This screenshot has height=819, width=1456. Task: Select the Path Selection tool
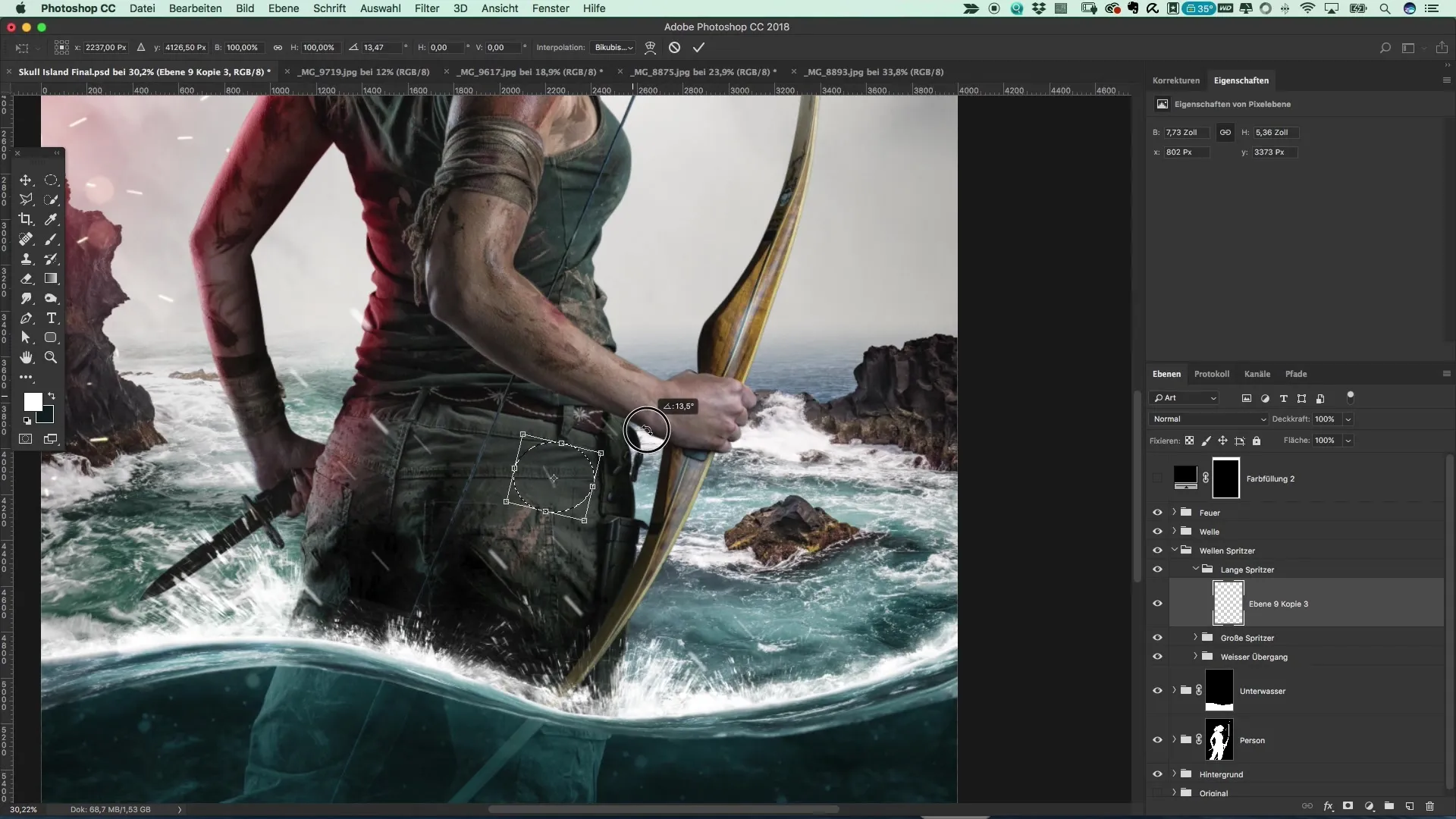click(x=26, y=337)
